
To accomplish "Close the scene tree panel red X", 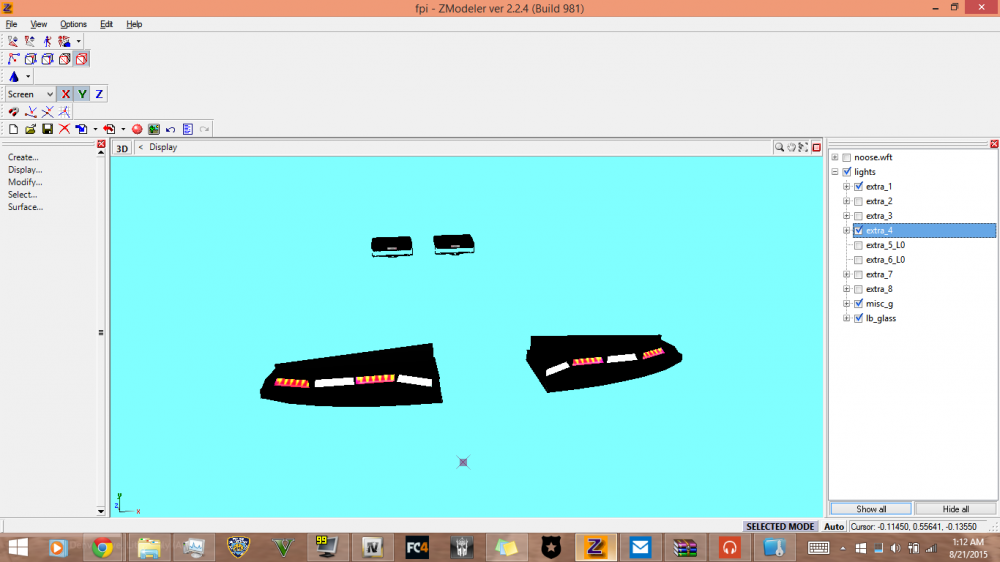I will click(994, 144).
